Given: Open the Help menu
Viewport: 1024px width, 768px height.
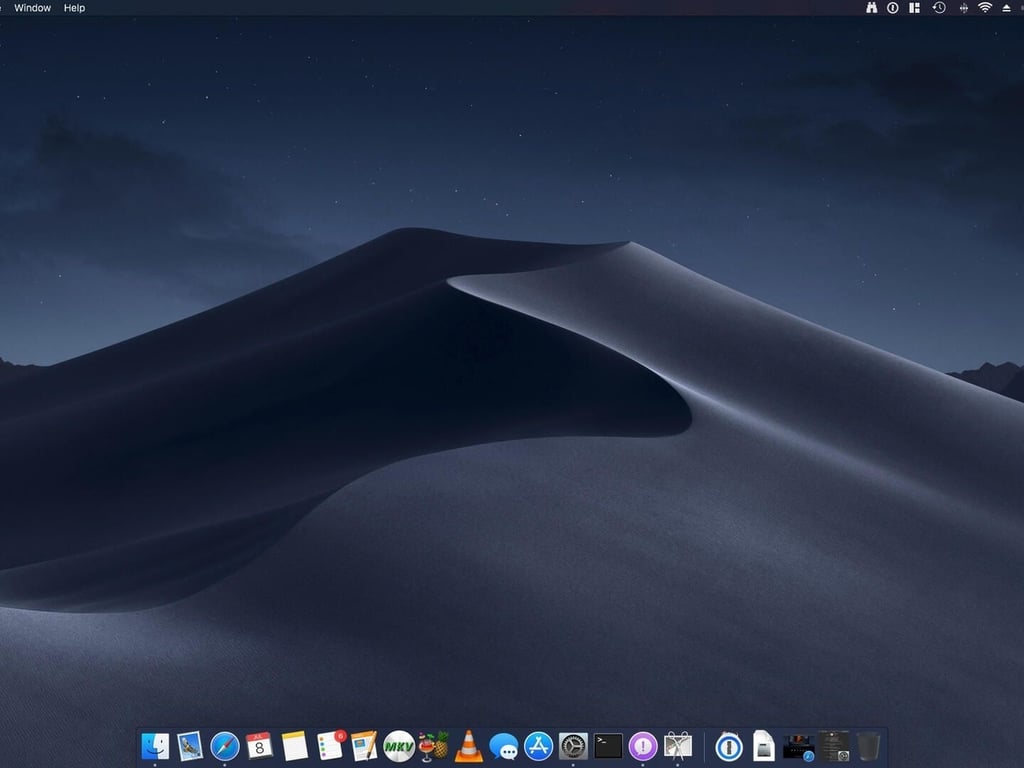Looking at the screenshot, I should (74, 8).
